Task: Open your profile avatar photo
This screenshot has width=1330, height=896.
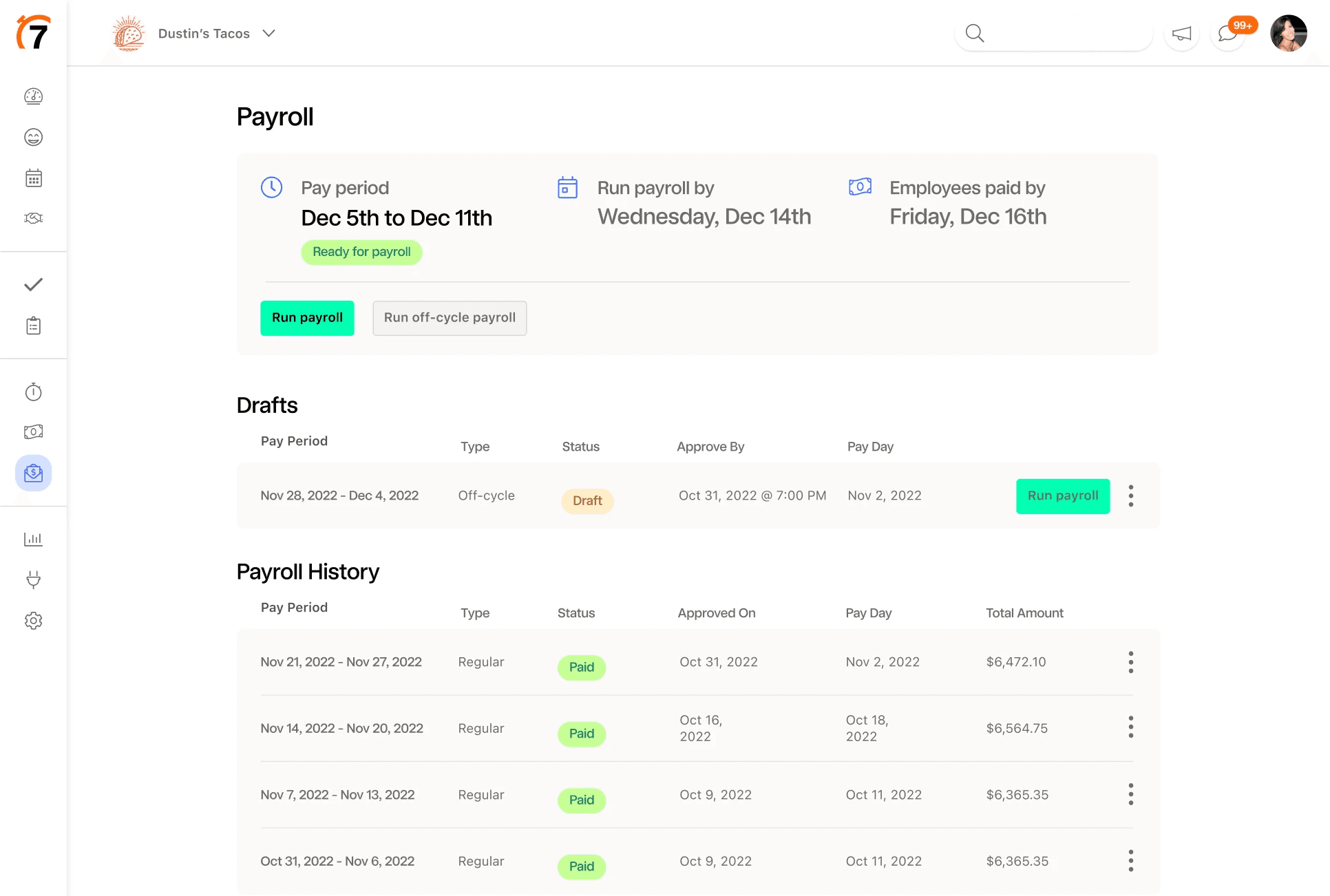Action: coord(1289,33)
